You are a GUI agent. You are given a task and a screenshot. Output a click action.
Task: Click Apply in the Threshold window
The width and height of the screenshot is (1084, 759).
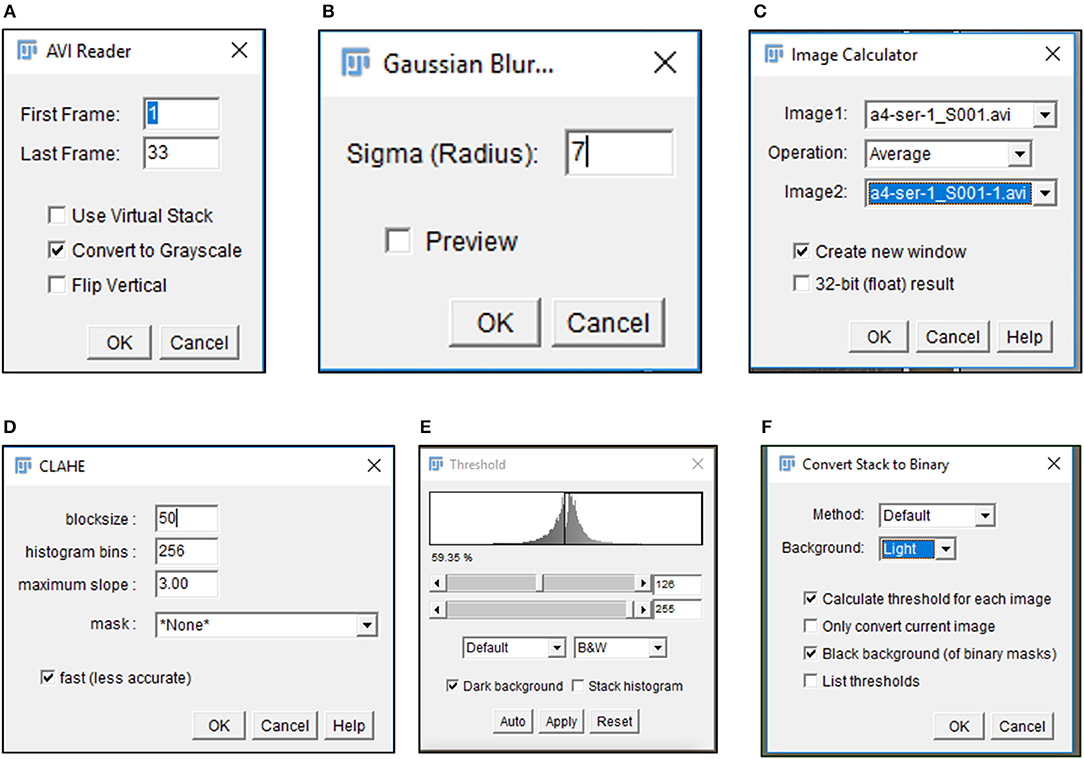561,721
